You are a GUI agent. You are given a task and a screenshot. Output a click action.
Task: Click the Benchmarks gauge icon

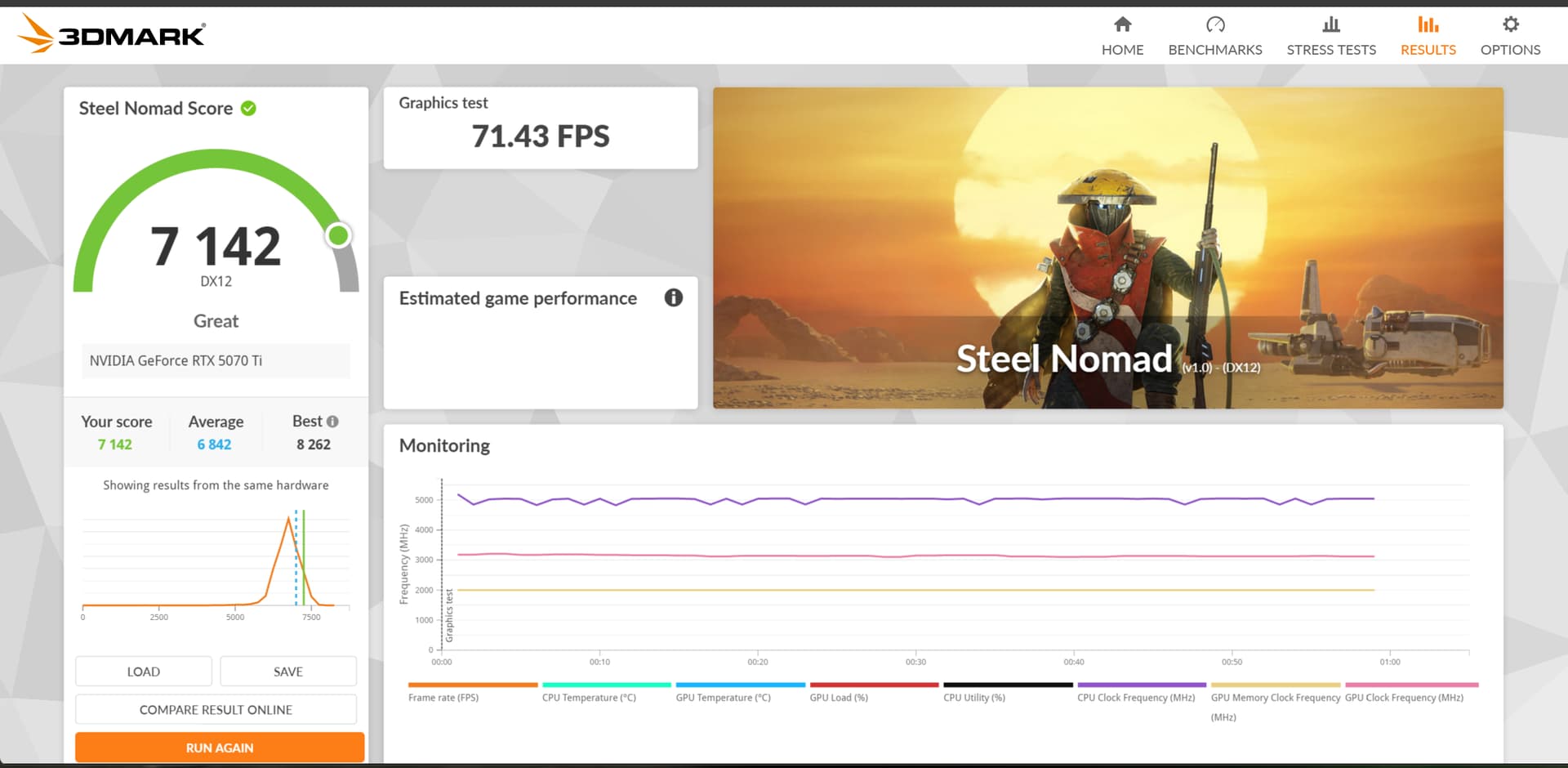point(1214,25)
